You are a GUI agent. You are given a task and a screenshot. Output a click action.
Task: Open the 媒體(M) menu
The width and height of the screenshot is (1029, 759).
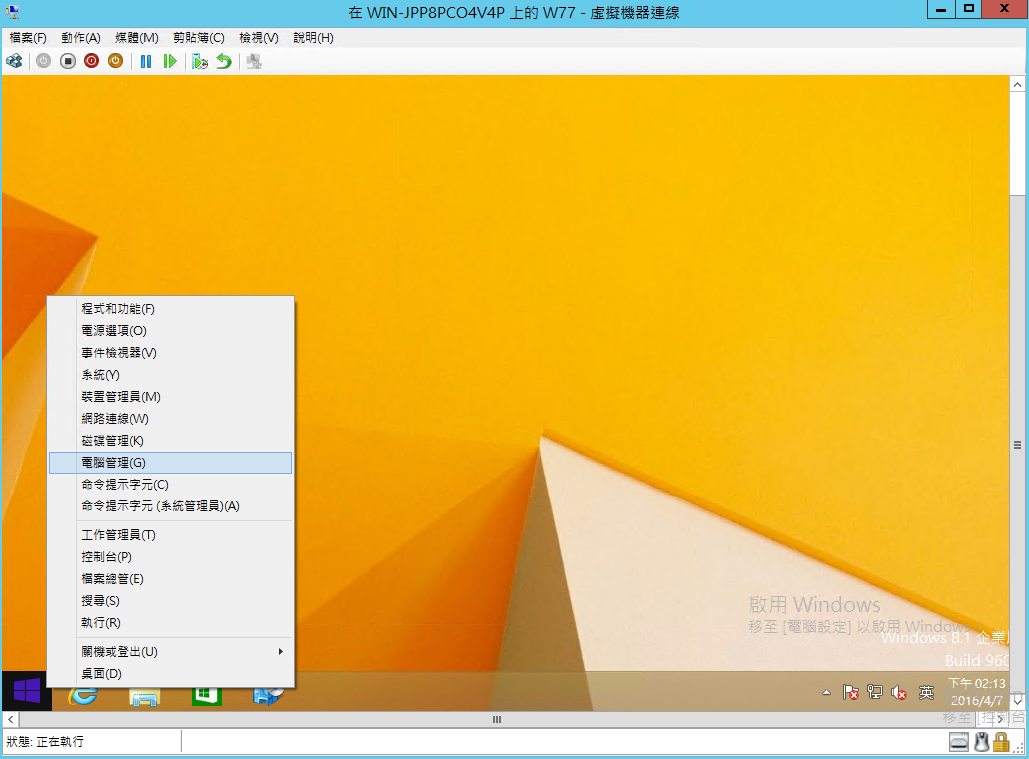tap(136, 38)
